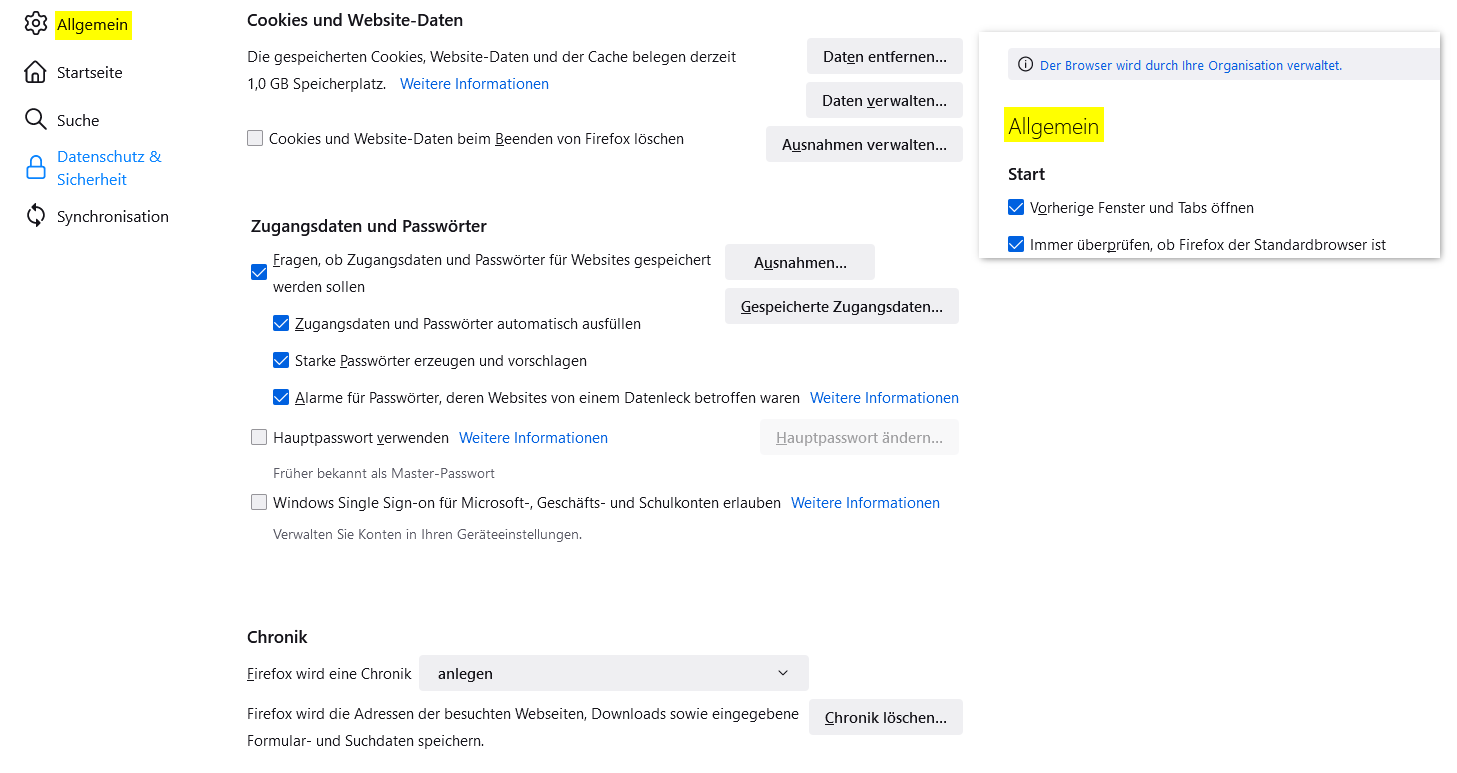
Task: Switch to the Synchronisation settings section
Action: coord(112,216)
